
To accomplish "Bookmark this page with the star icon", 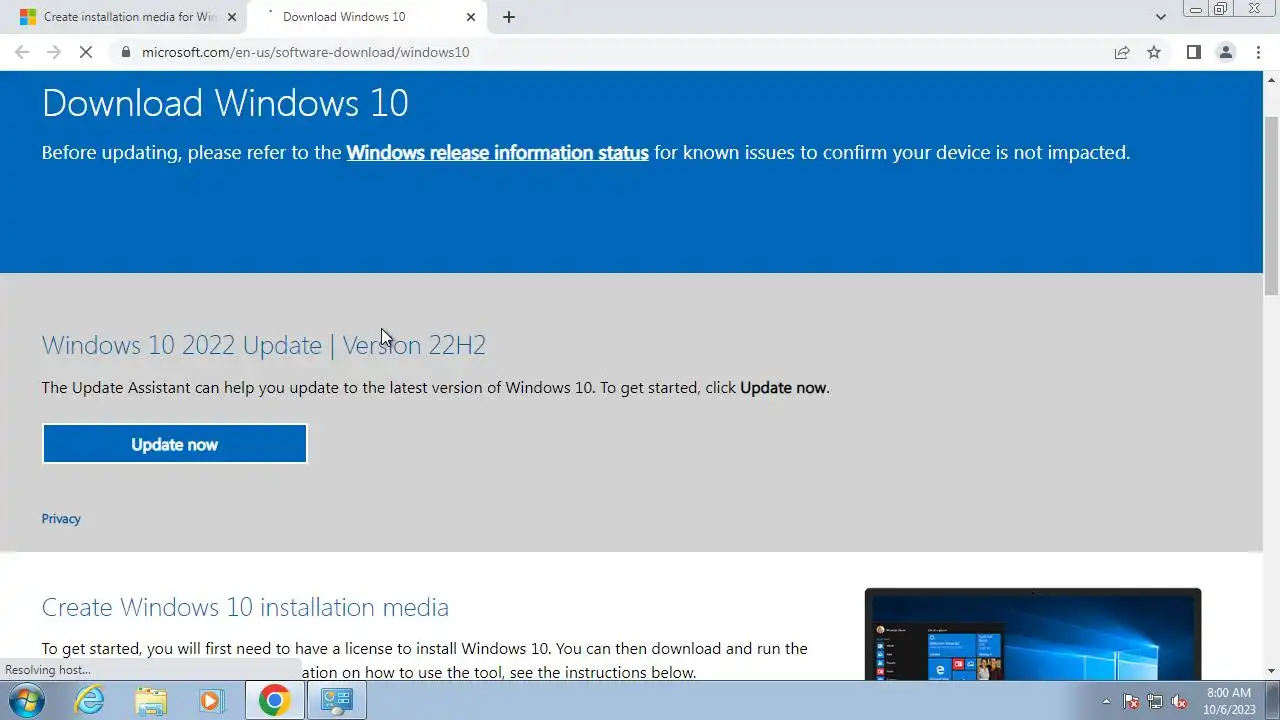I will click(1154, 52).
